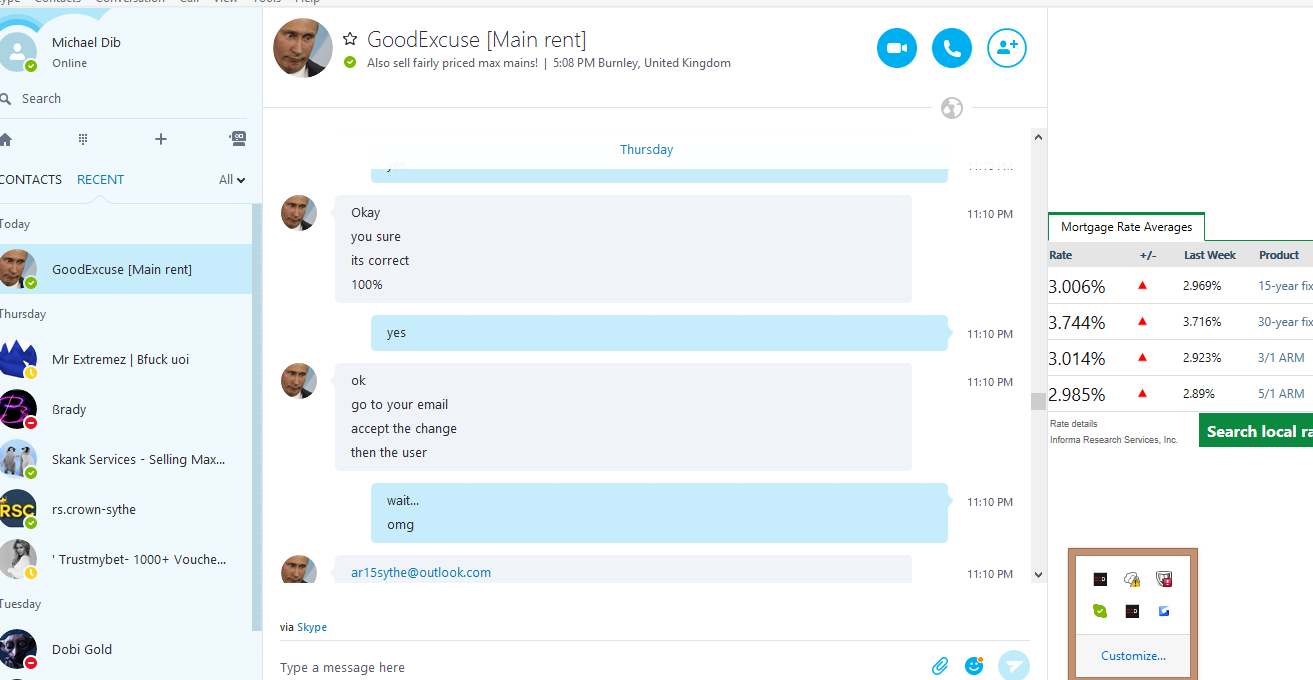Open the Skype home icon
Viewport: 1313px width, 680px height.
point(6,139)
